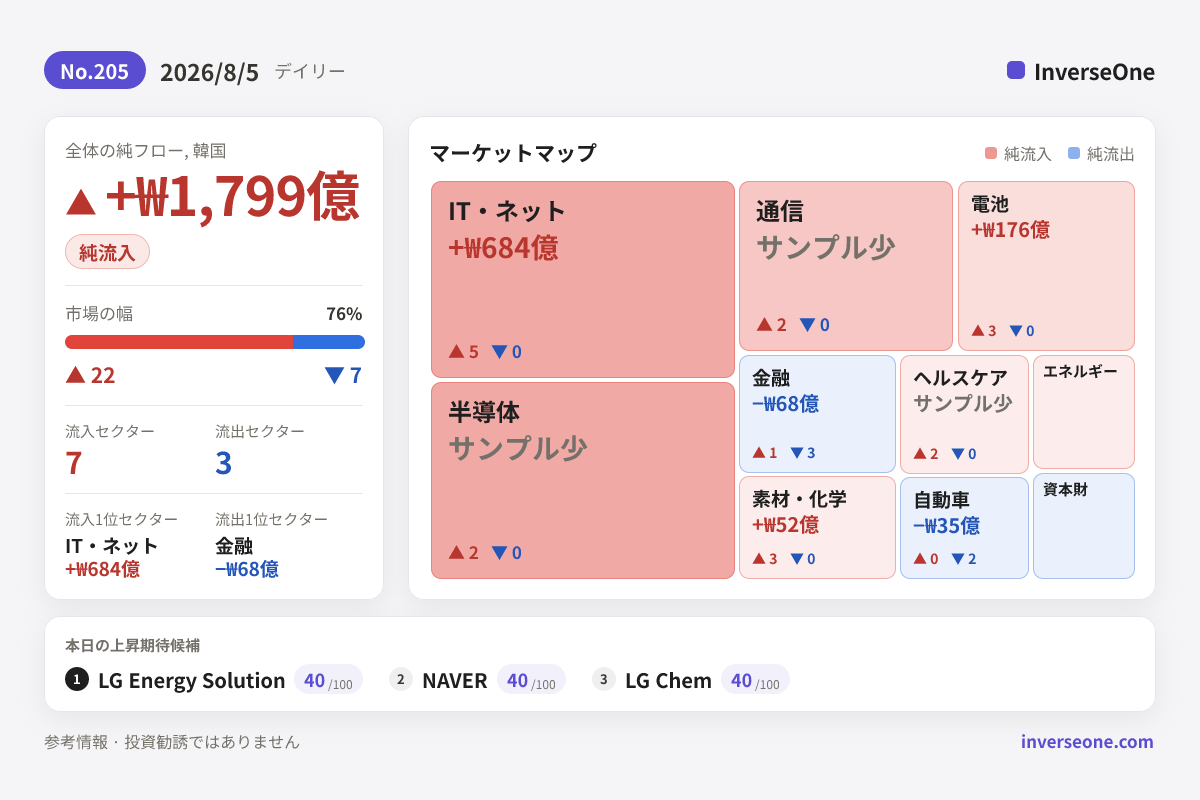Viewport: 1200px width, 800px height.
Task: Click the red triangle beside +₩1,799億
Action: [81, 201]
